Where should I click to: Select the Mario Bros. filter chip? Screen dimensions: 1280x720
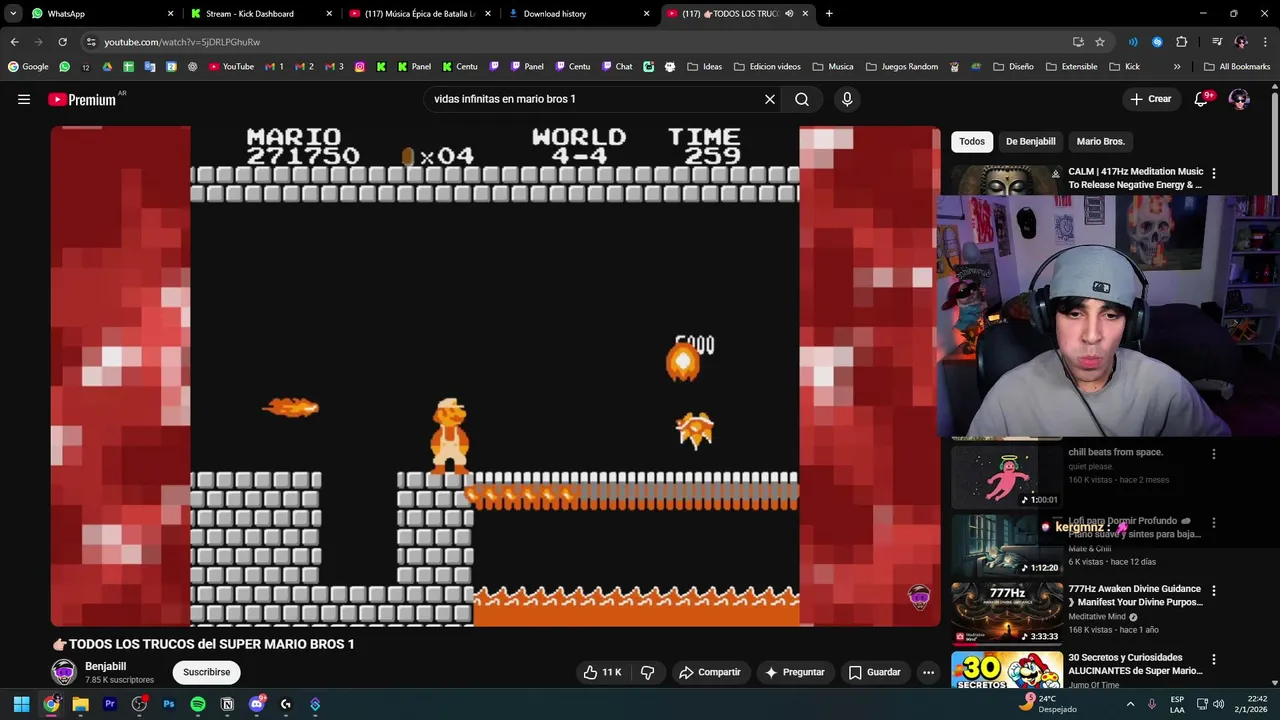1101,141
